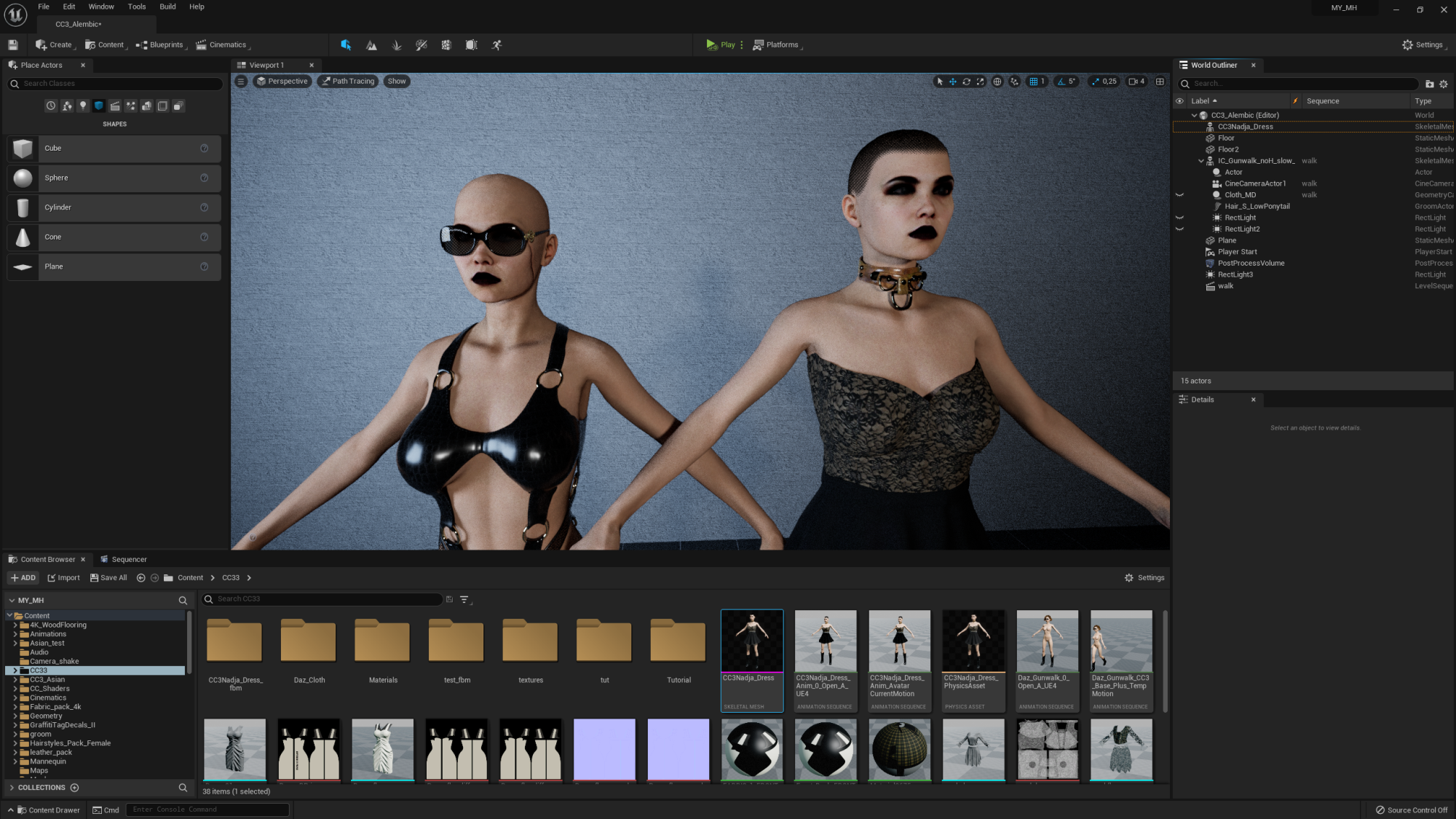1456x819 pixels.
Task: Open the Edit menu
Action: [69, 7]
